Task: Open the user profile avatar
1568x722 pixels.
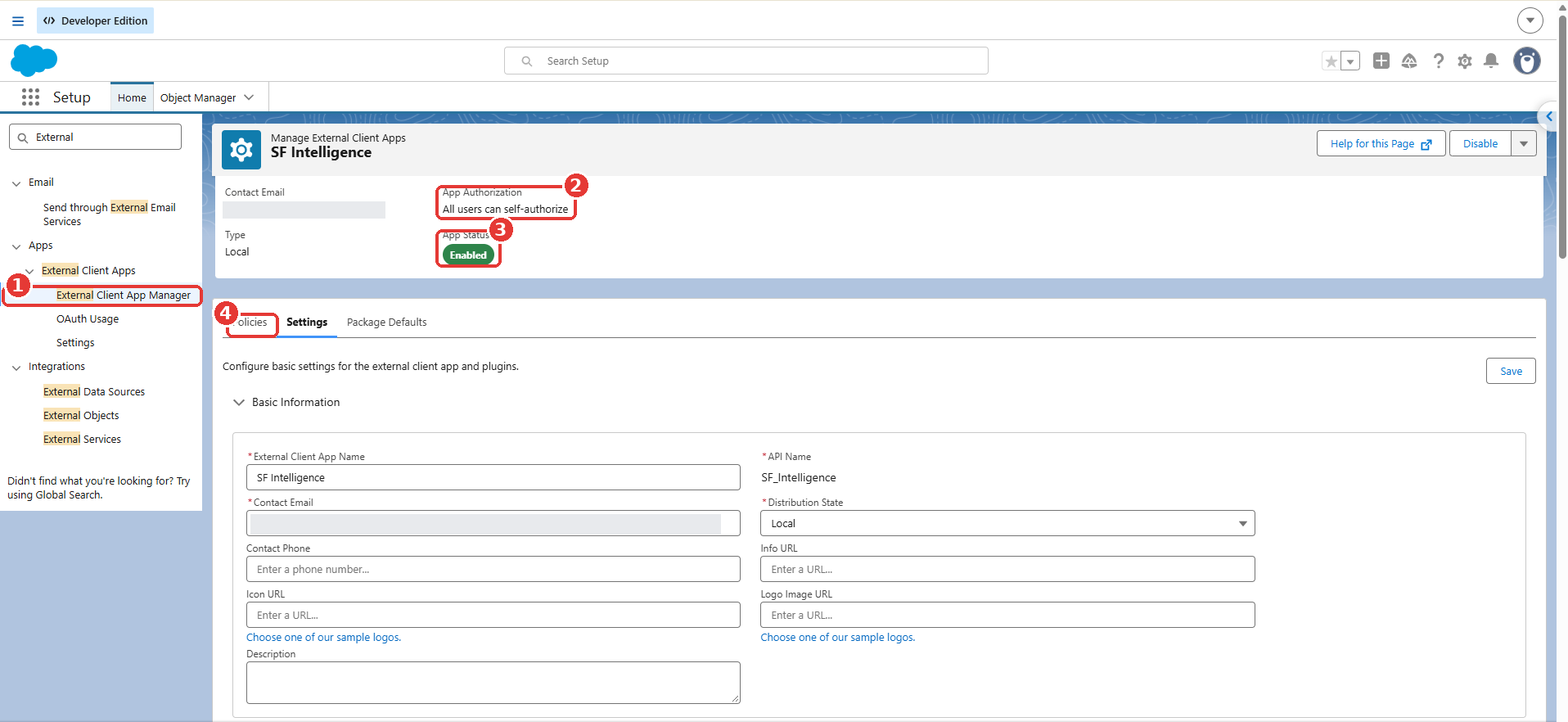Action: [x=1526, y=61]
